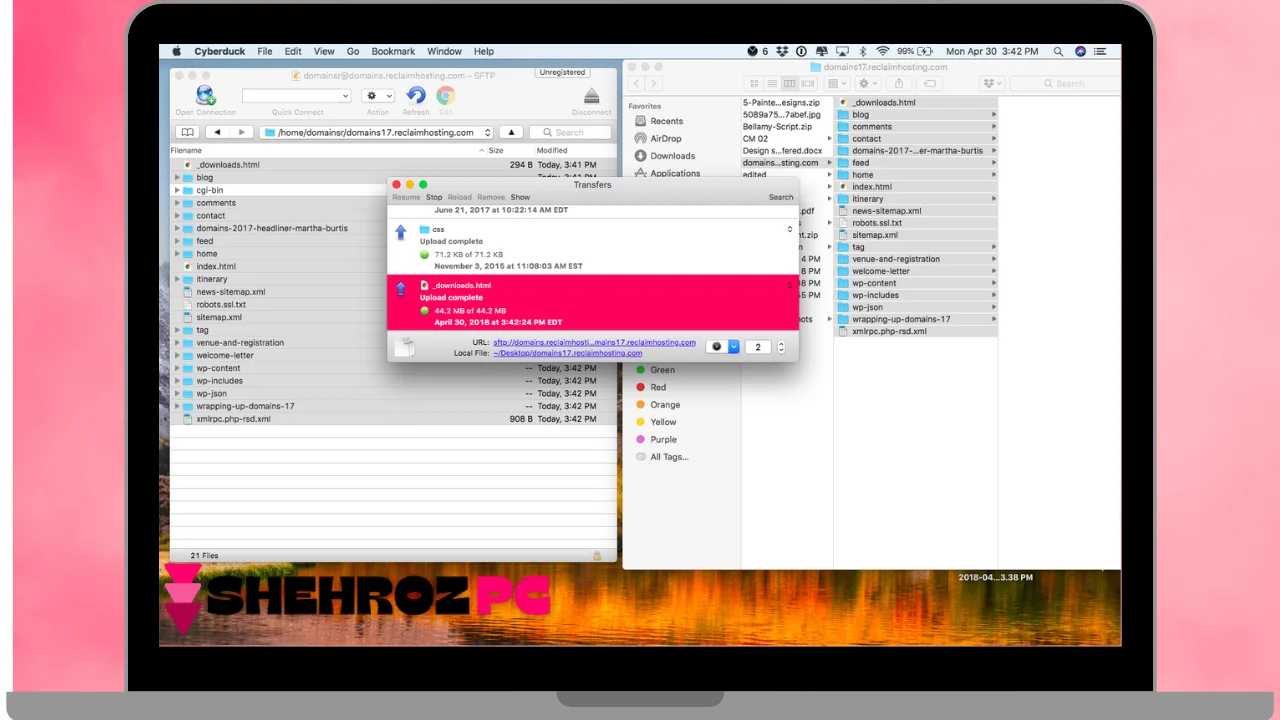Click the lock icon in Cyberduck status bar
This screenshot has height=720, width=1280.
597,555
